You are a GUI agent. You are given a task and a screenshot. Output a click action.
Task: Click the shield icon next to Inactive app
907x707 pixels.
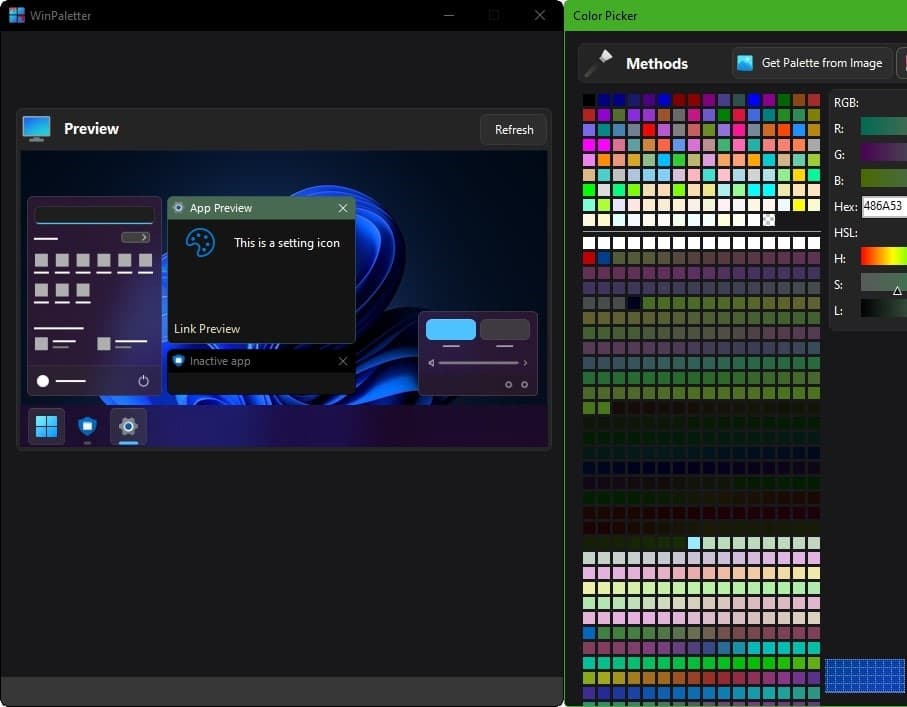179,361
